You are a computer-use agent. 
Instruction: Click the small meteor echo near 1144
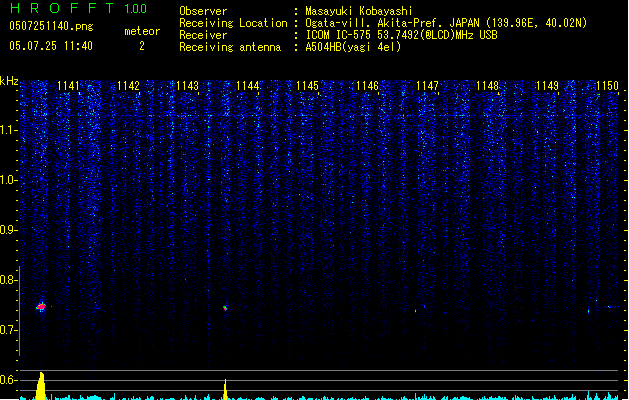tap(225, 308)
